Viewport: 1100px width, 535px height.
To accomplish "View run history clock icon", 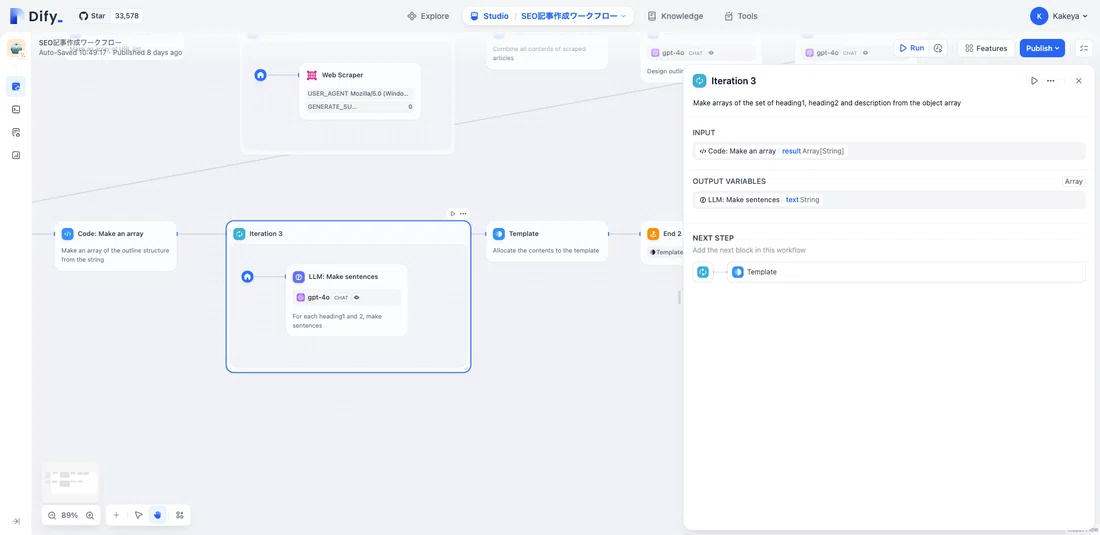I will 938,48.
